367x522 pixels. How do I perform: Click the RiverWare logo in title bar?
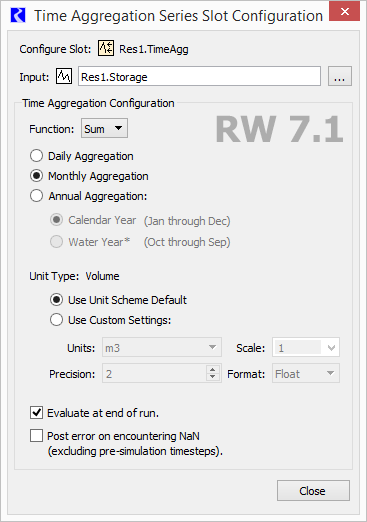[x=18, y=15]
